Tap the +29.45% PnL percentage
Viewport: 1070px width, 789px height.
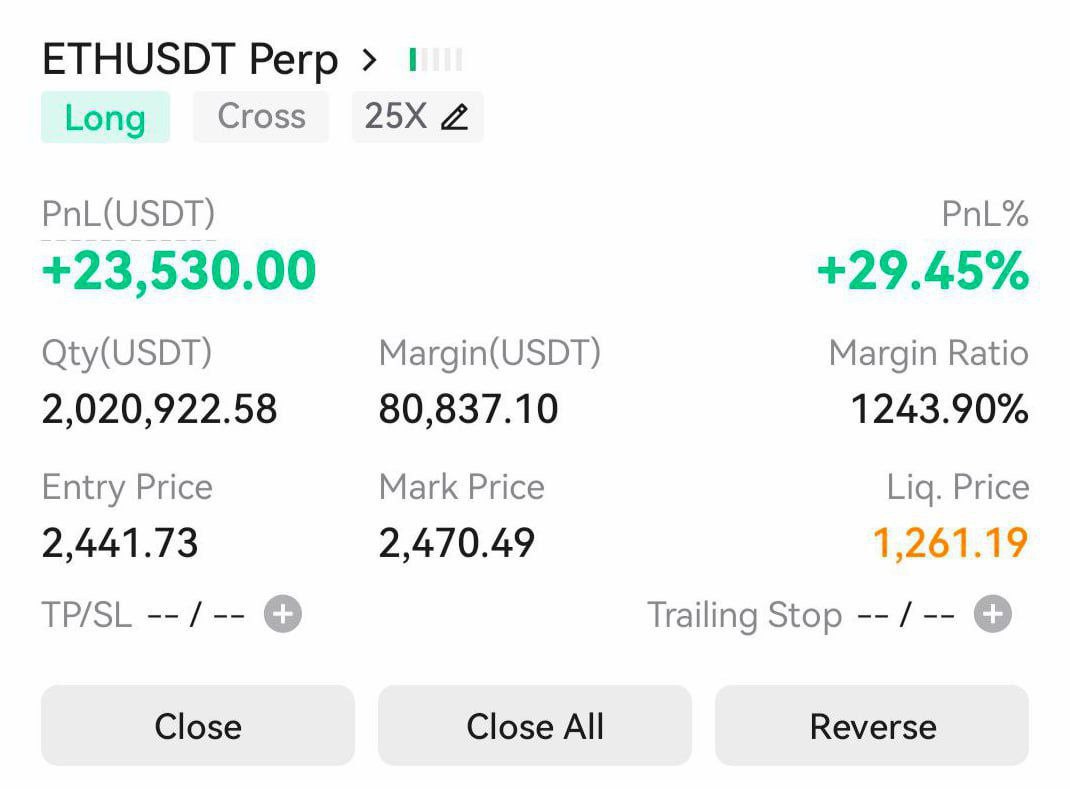922,271
